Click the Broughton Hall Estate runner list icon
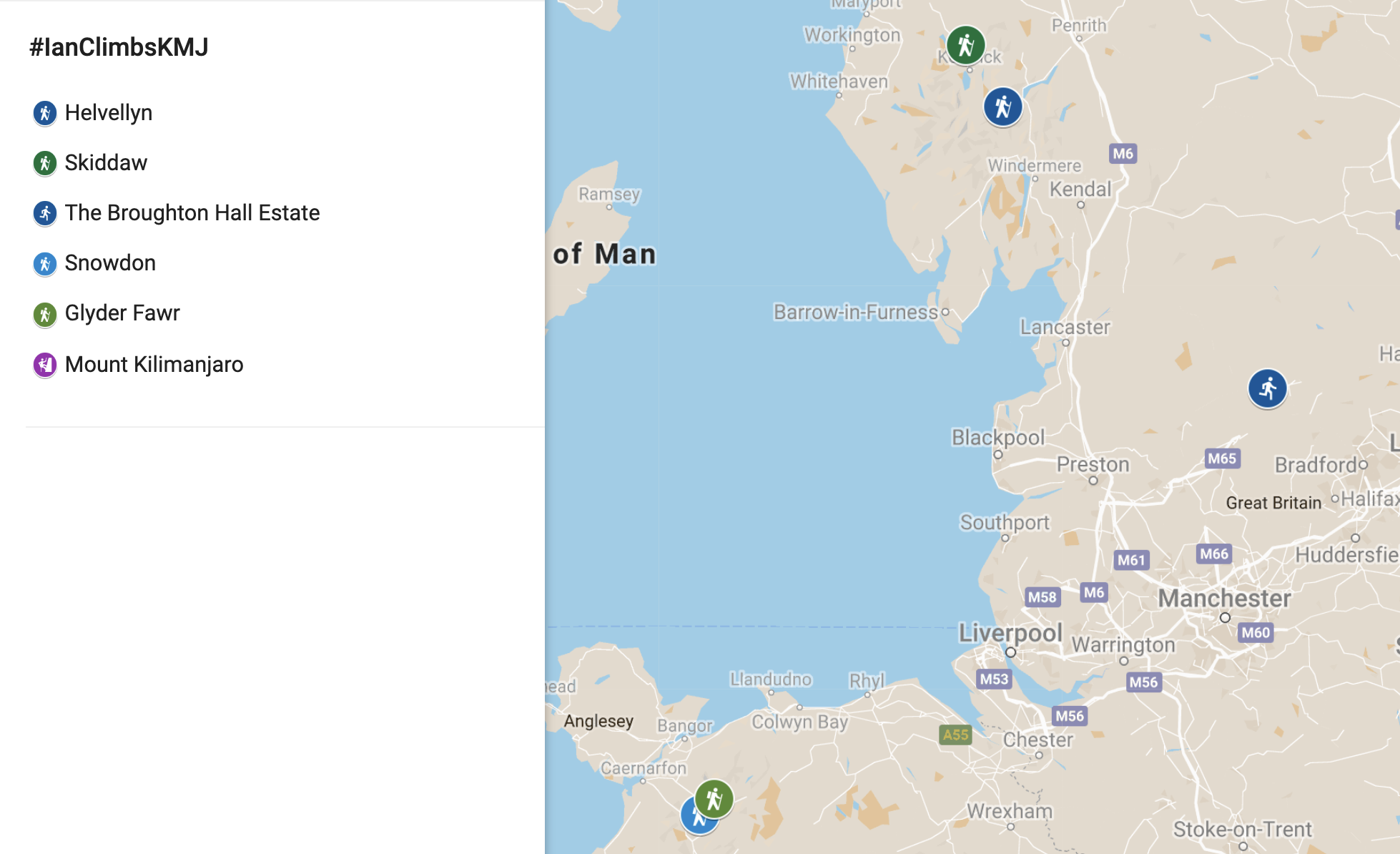The image size is (1400, 854). point(45,213)
